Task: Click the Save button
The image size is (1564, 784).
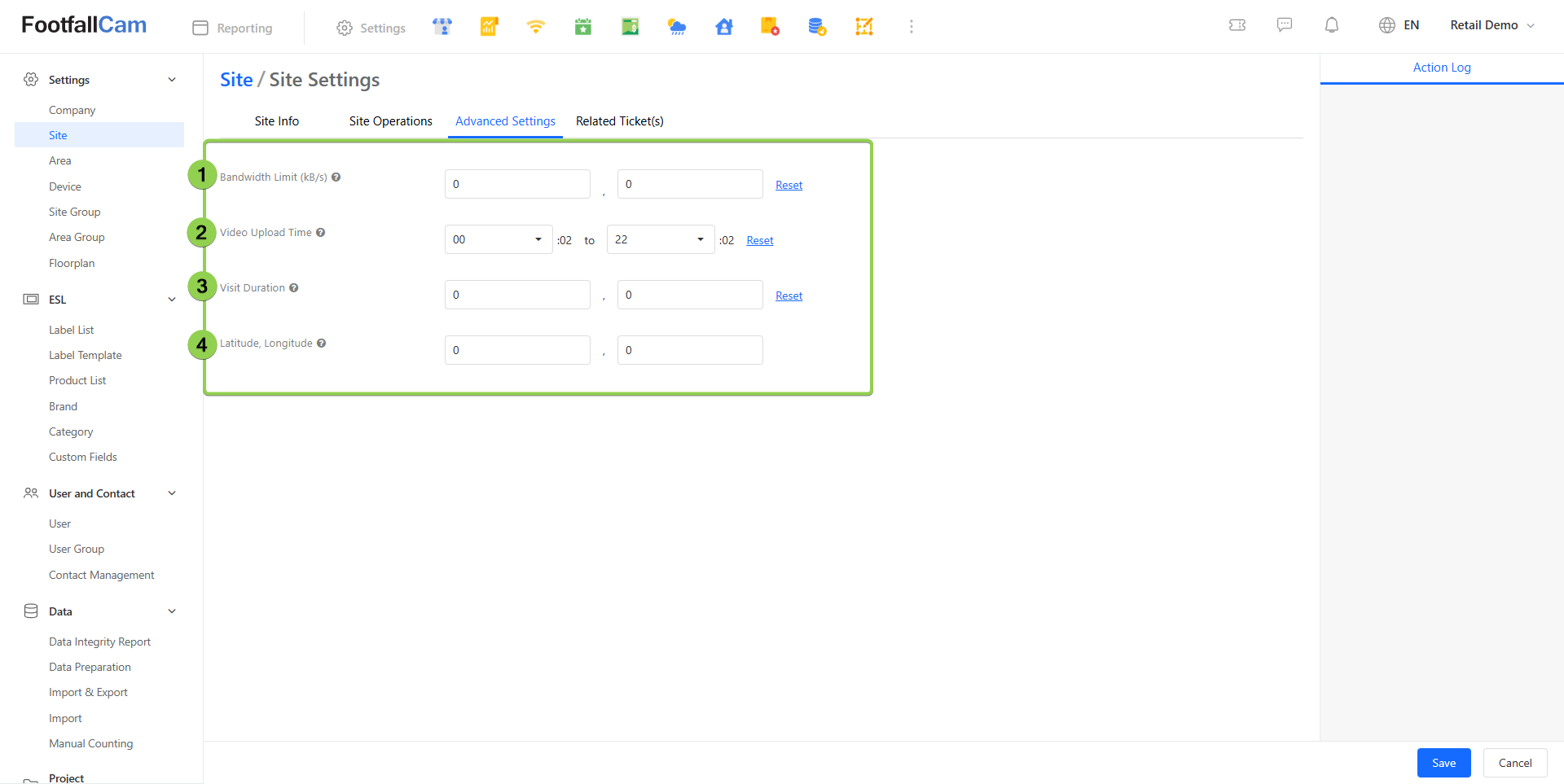Action: coord(1443,763)
